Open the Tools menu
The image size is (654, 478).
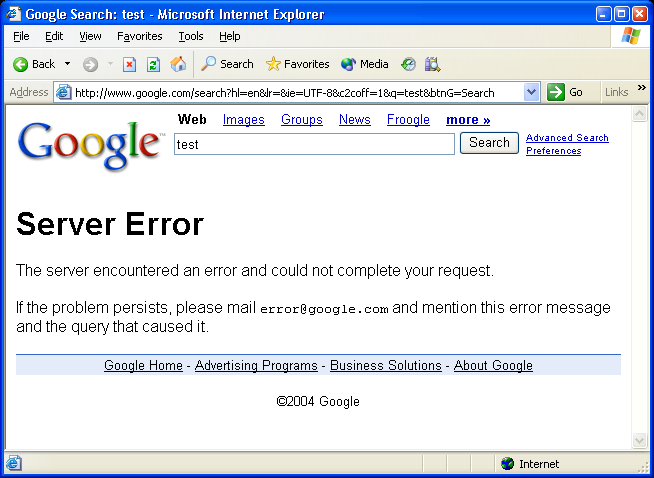coord(190,36)
